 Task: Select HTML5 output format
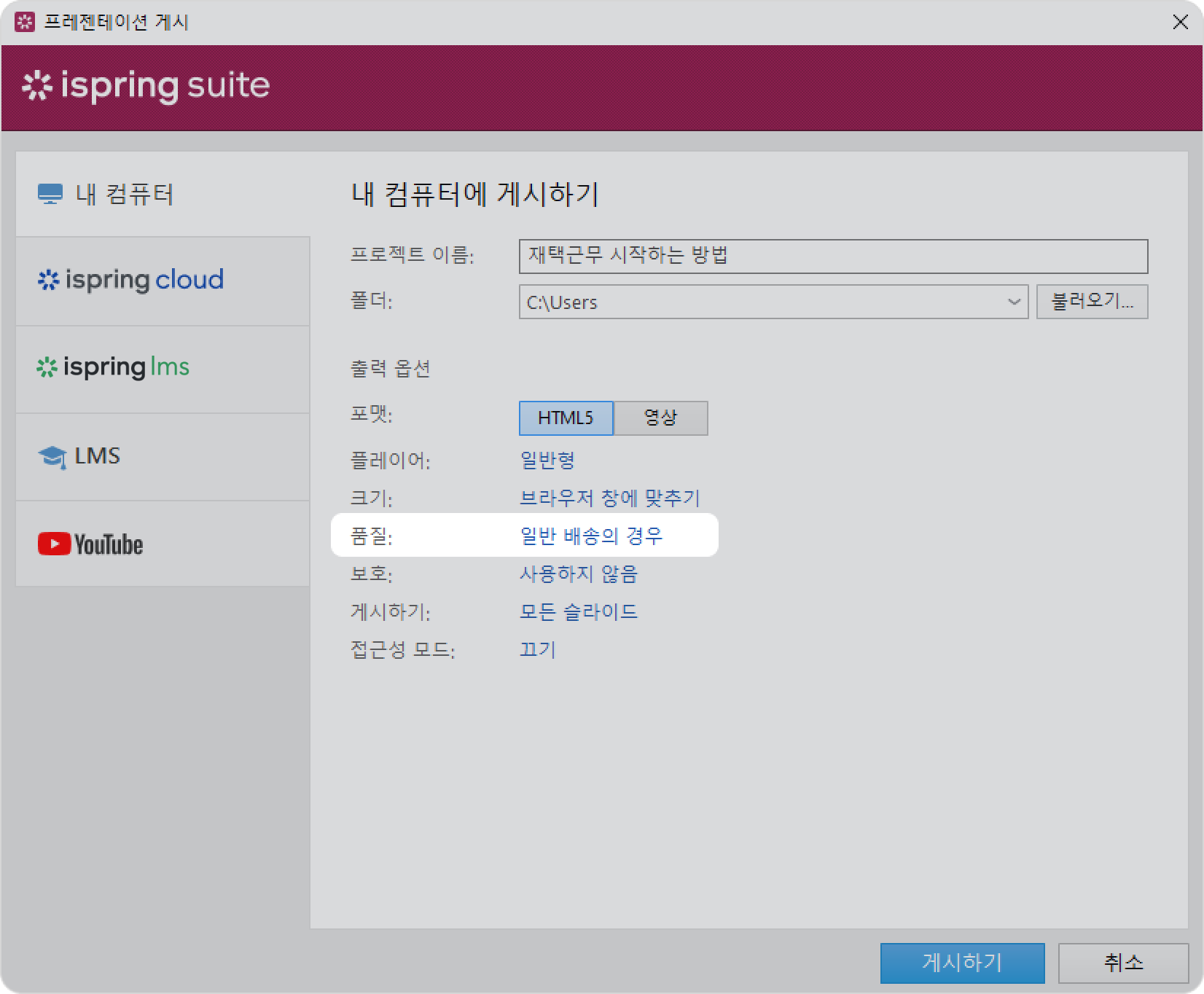pos(566,418)
